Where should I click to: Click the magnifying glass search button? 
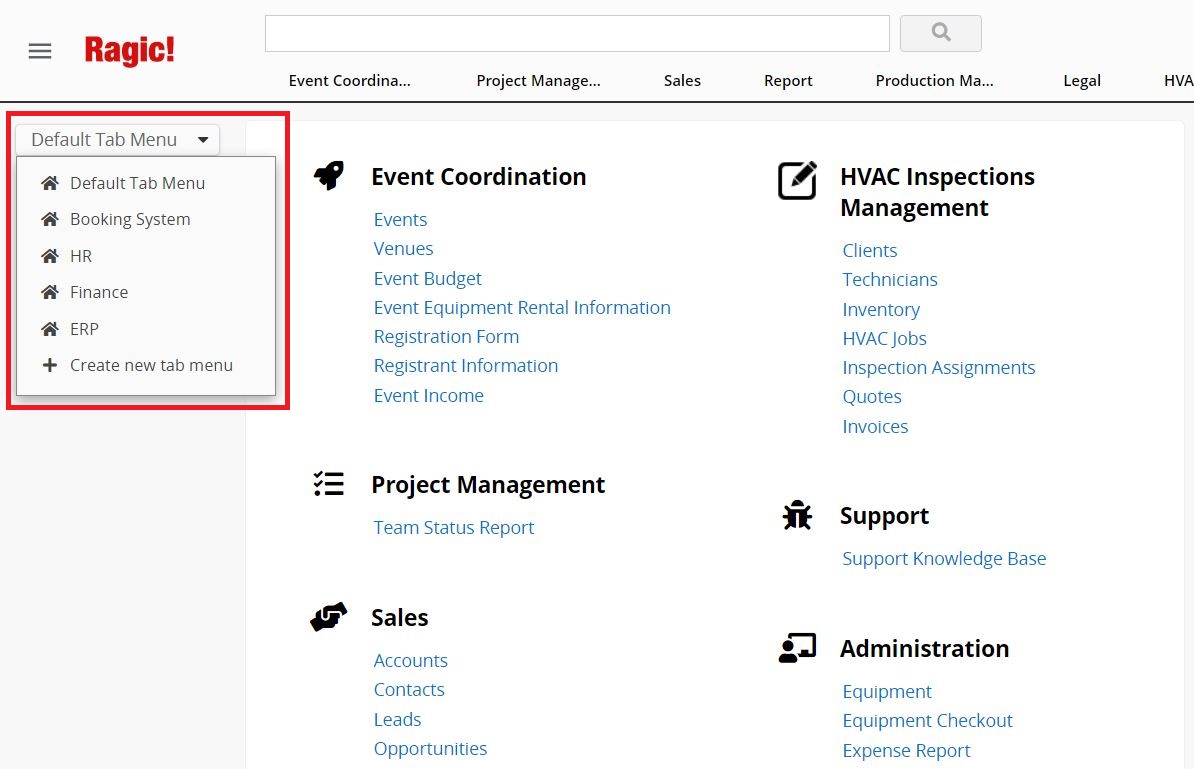click(940, 33)
